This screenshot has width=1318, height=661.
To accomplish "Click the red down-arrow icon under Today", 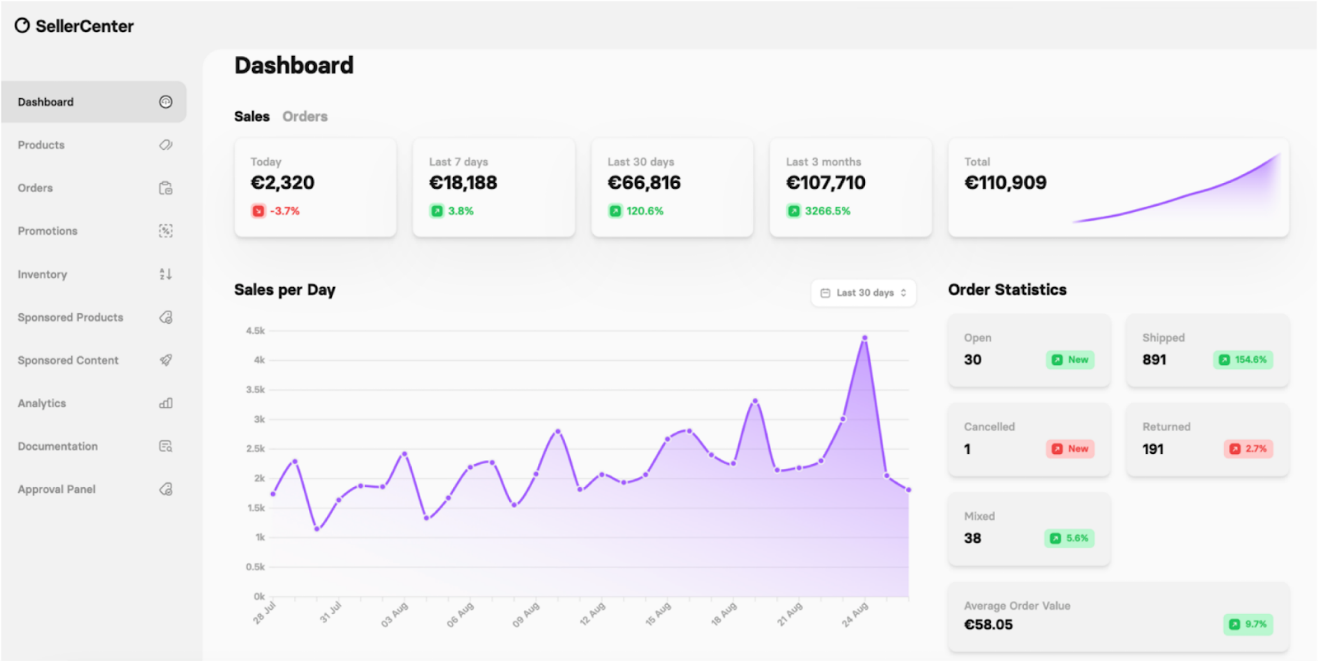I will (258, 211).
